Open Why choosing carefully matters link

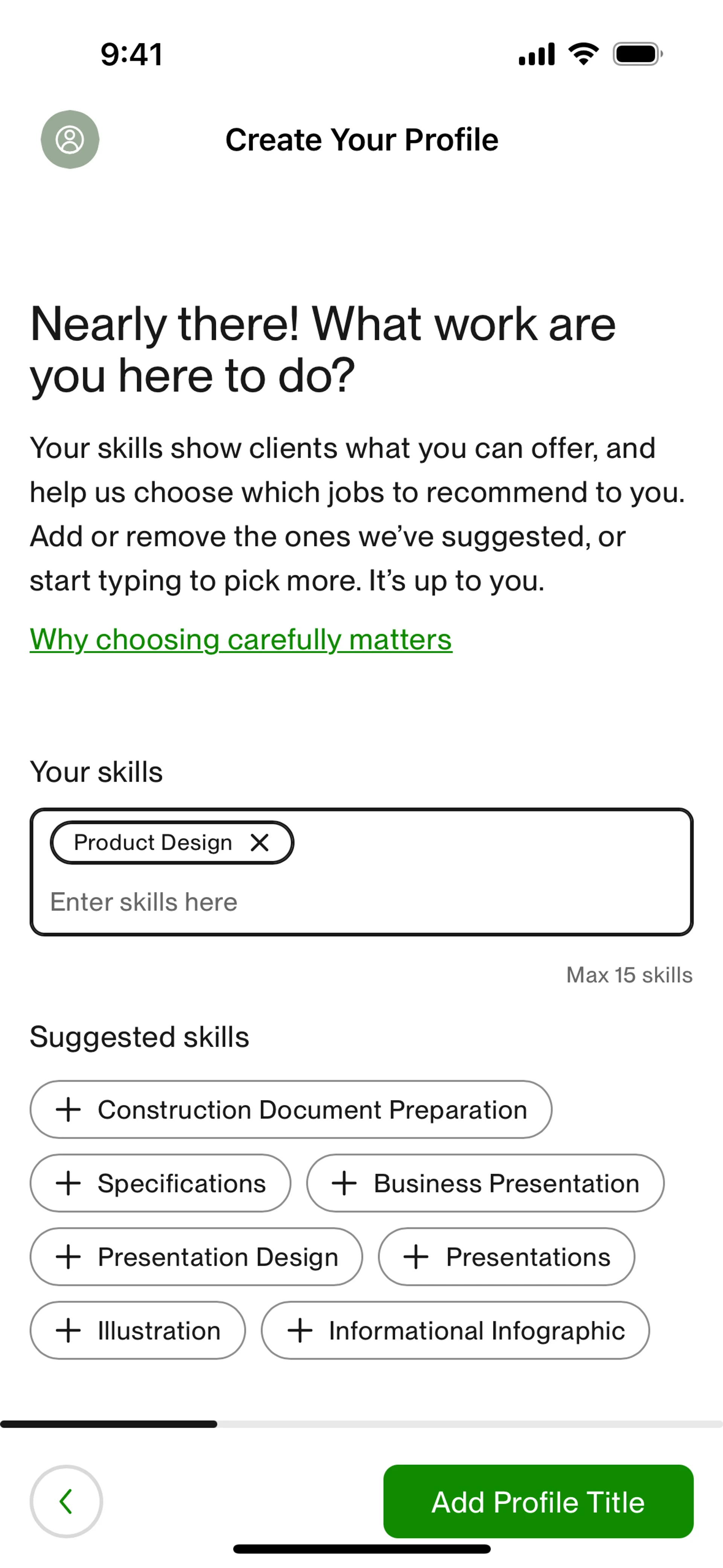(241, 640)
